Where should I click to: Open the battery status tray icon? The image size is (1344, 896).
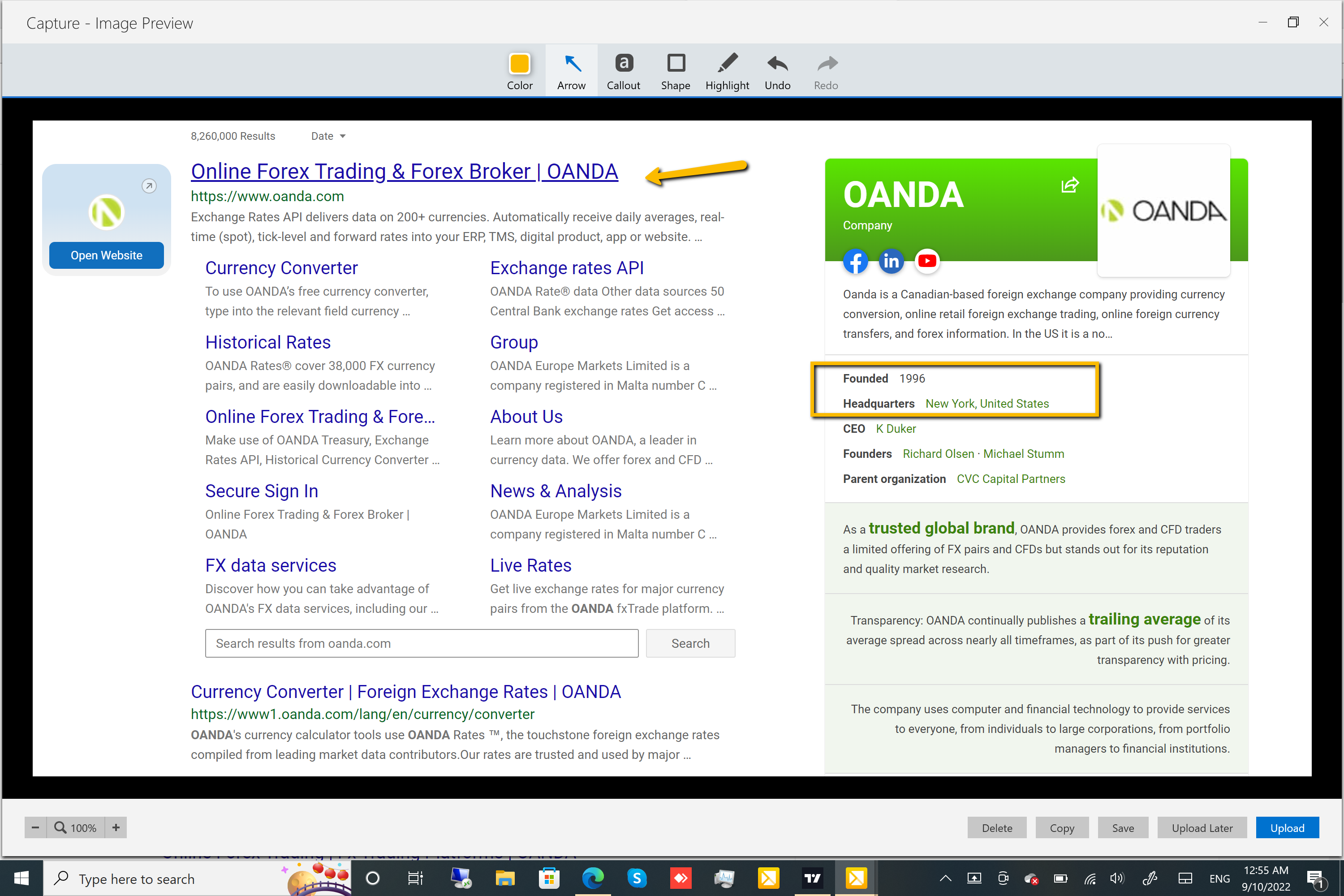point(1060,878)
